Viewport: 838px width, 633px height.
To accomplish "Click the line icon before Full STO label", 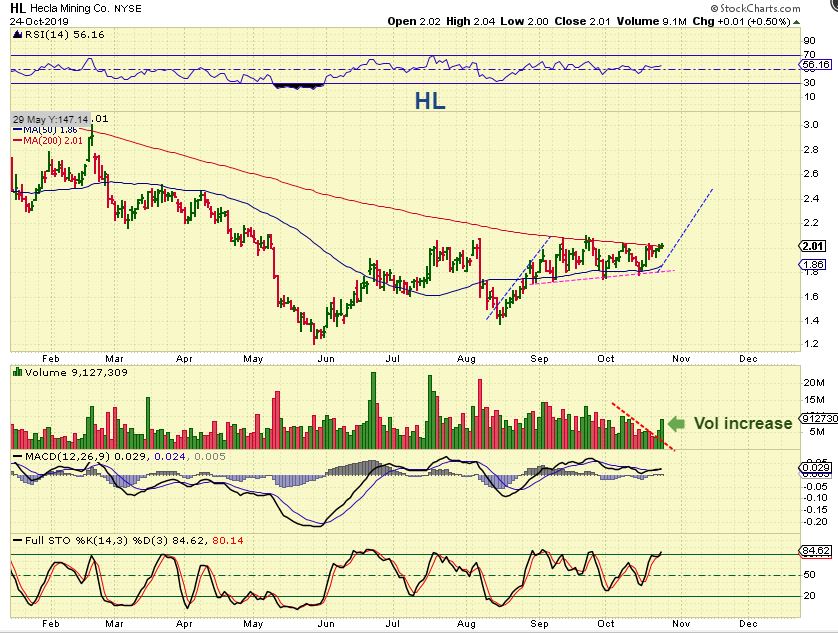I will click(17, 541).
